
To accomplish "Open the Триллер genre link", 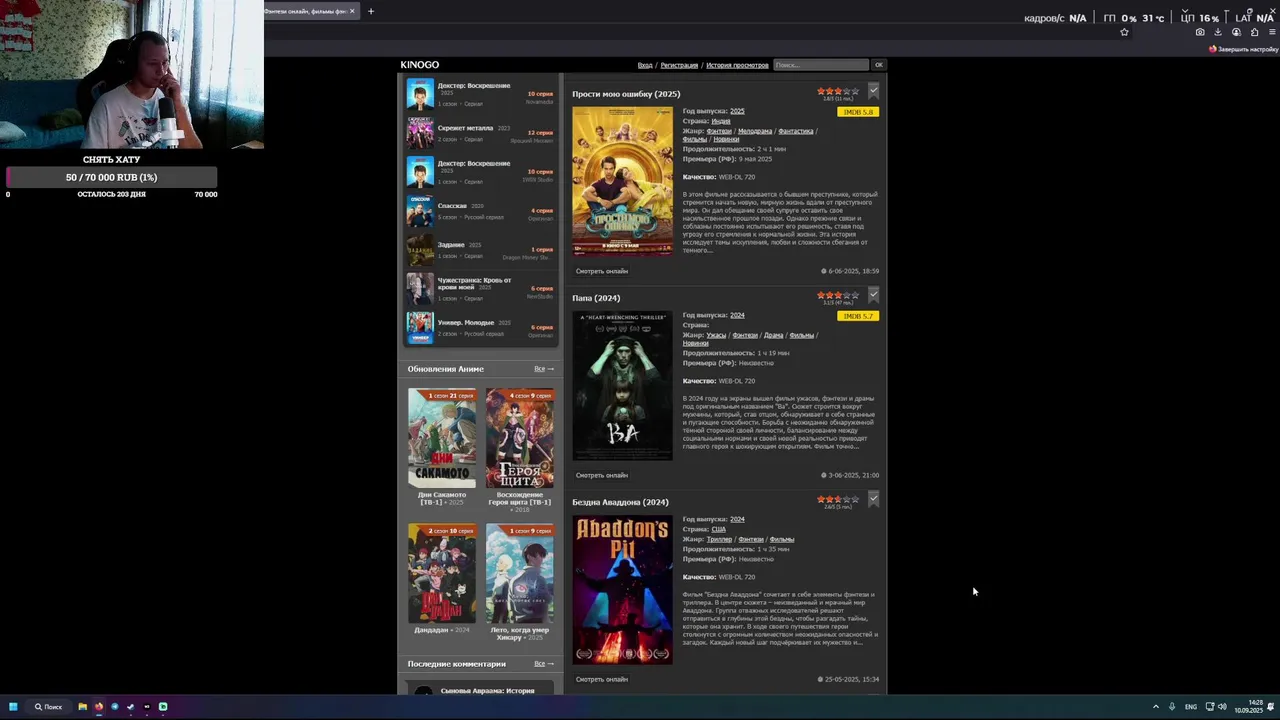I will [x=719, y=539].
